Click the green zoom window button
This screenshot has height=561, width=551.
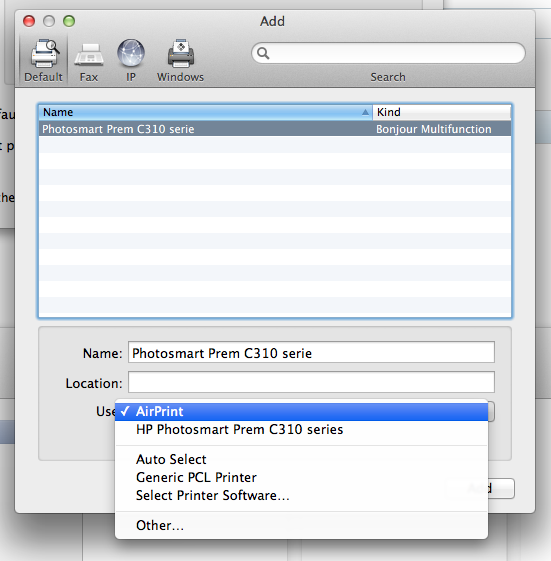(69, 21)
